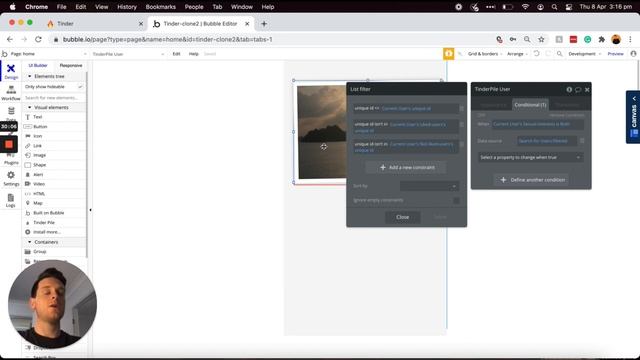Open the comments icon in TinderPile User panel
640x360 pixels.
pos(578,89)
